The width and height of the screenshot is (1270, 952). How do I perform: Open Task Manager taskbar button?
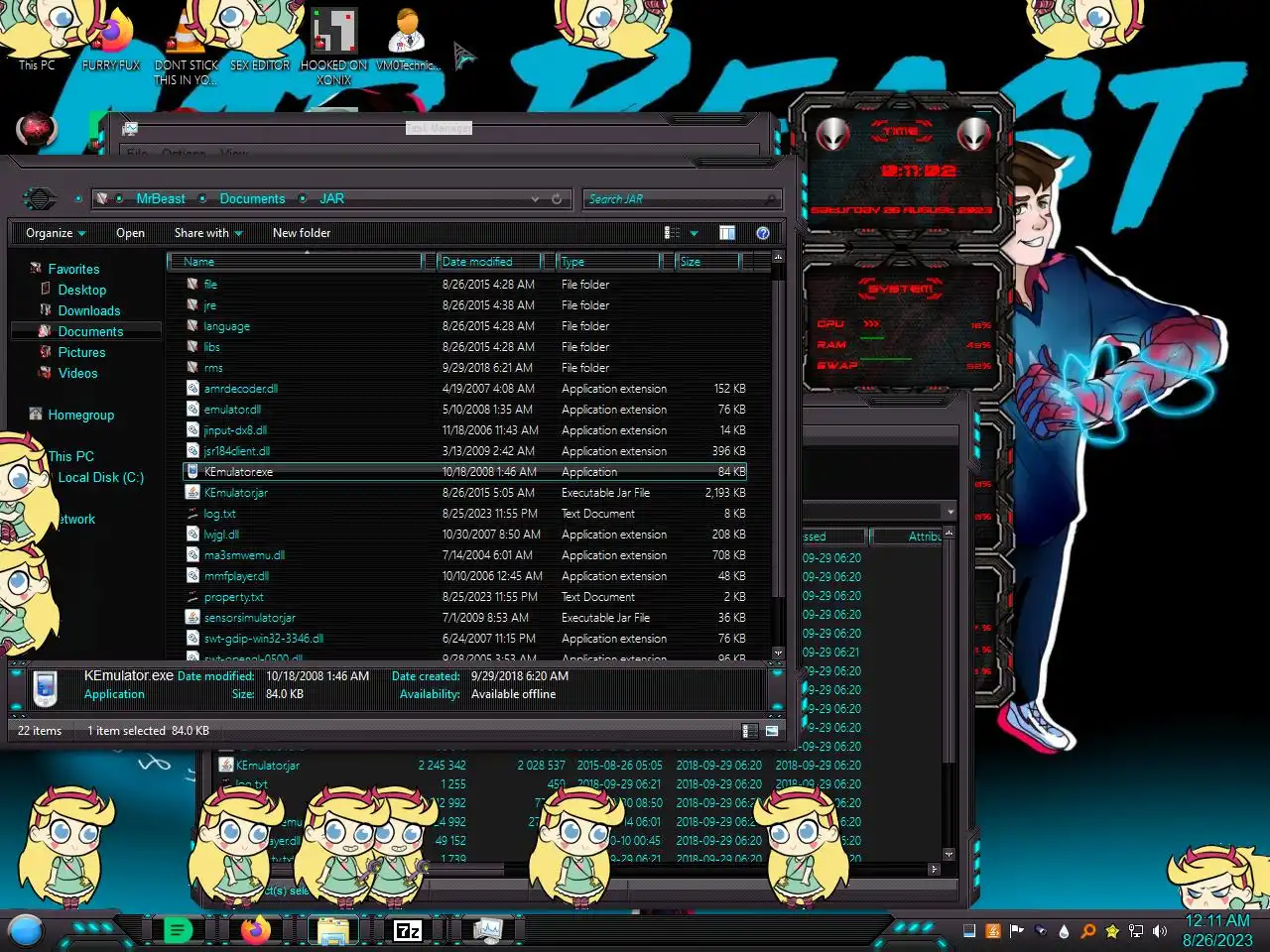(x=487, y=930)
